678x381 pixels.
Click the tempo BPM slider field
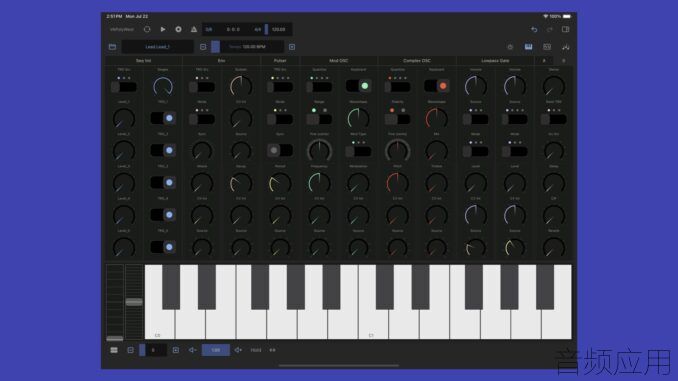pos(247,47)
